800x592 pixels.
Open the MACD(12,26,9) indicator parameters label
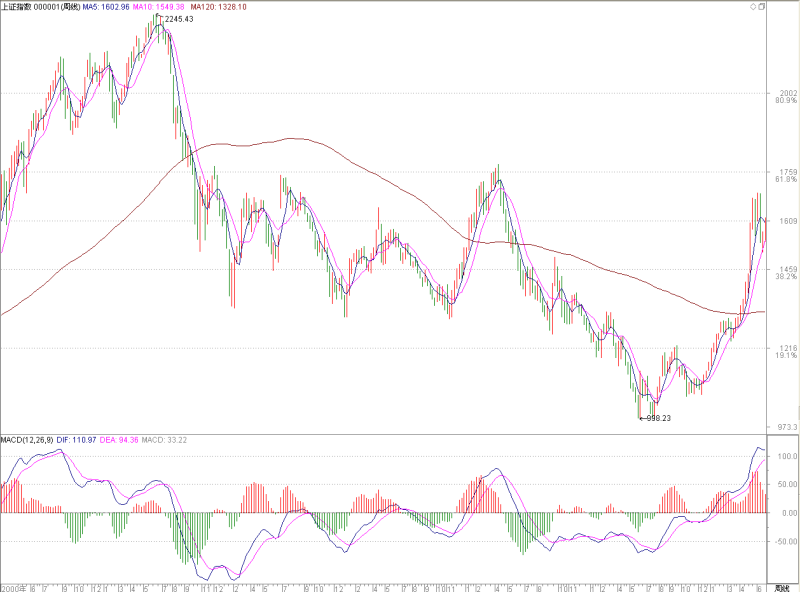[27, 439]
